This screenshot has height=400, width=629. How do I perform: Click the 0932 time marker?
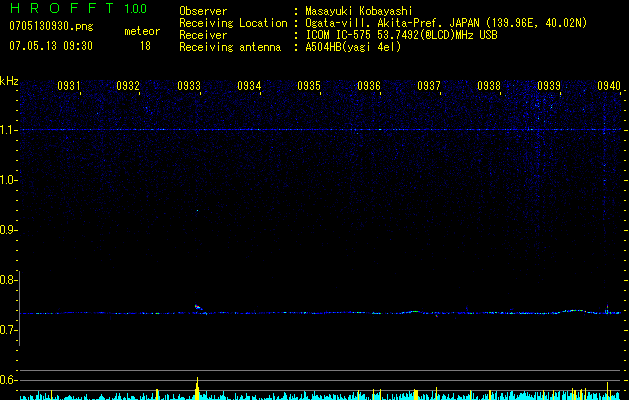(x=128, y=85)
